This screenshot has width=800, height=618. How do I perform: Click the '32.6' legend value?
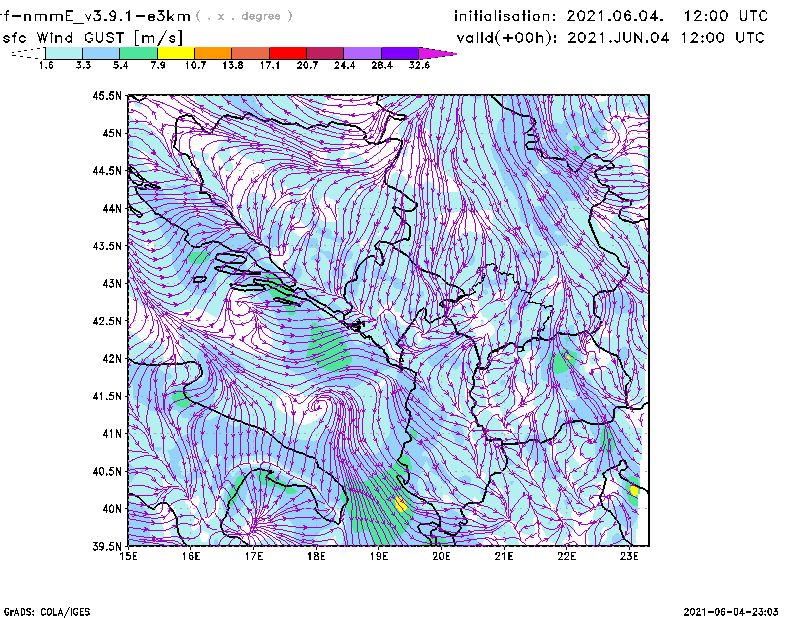[x=419, y=65]
